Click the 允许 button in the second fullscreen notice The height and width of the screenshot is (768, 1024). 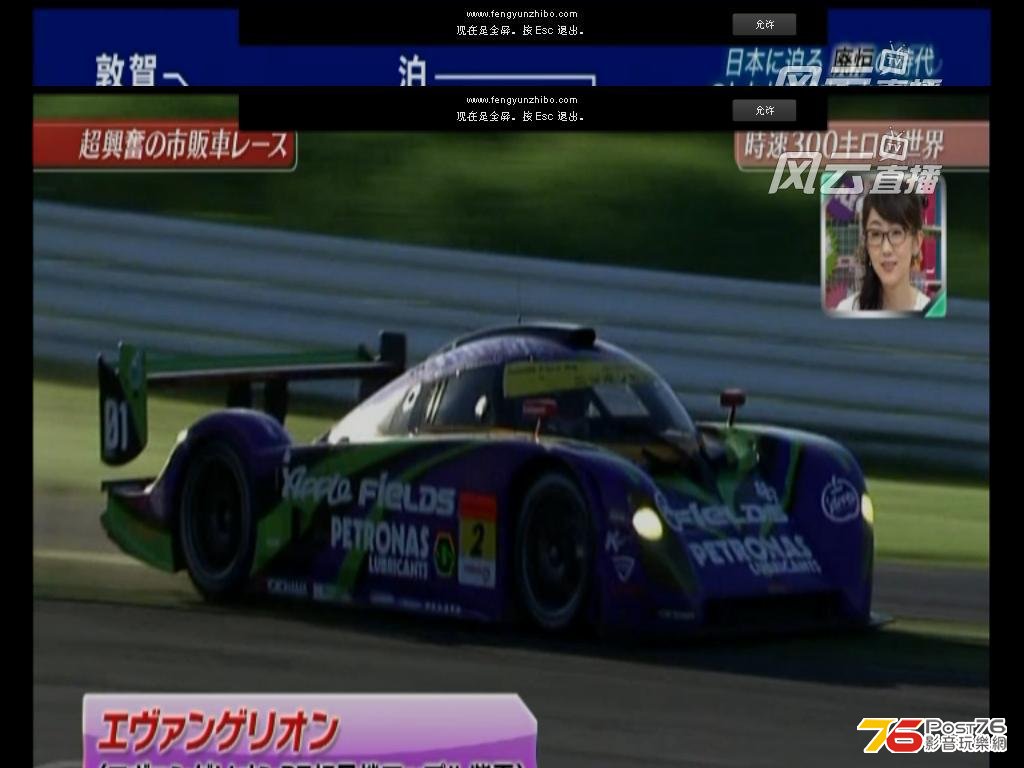click(x=764, y=110)
